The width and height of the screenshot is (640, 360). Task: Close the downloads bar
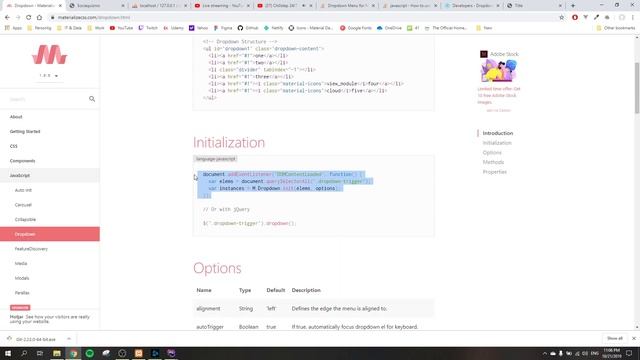coord(634,338)
